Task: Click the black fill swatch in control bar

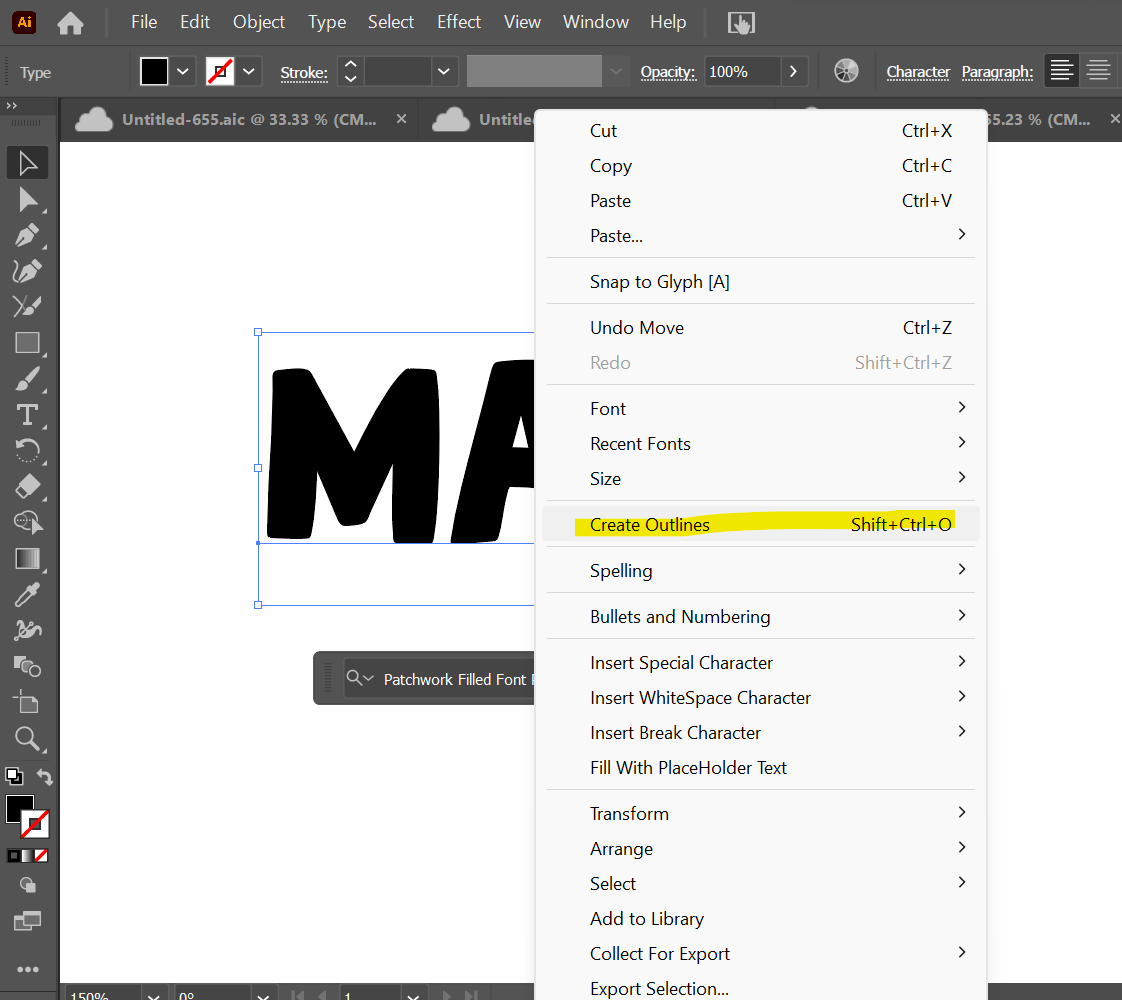Action: (x=154, y=71)
